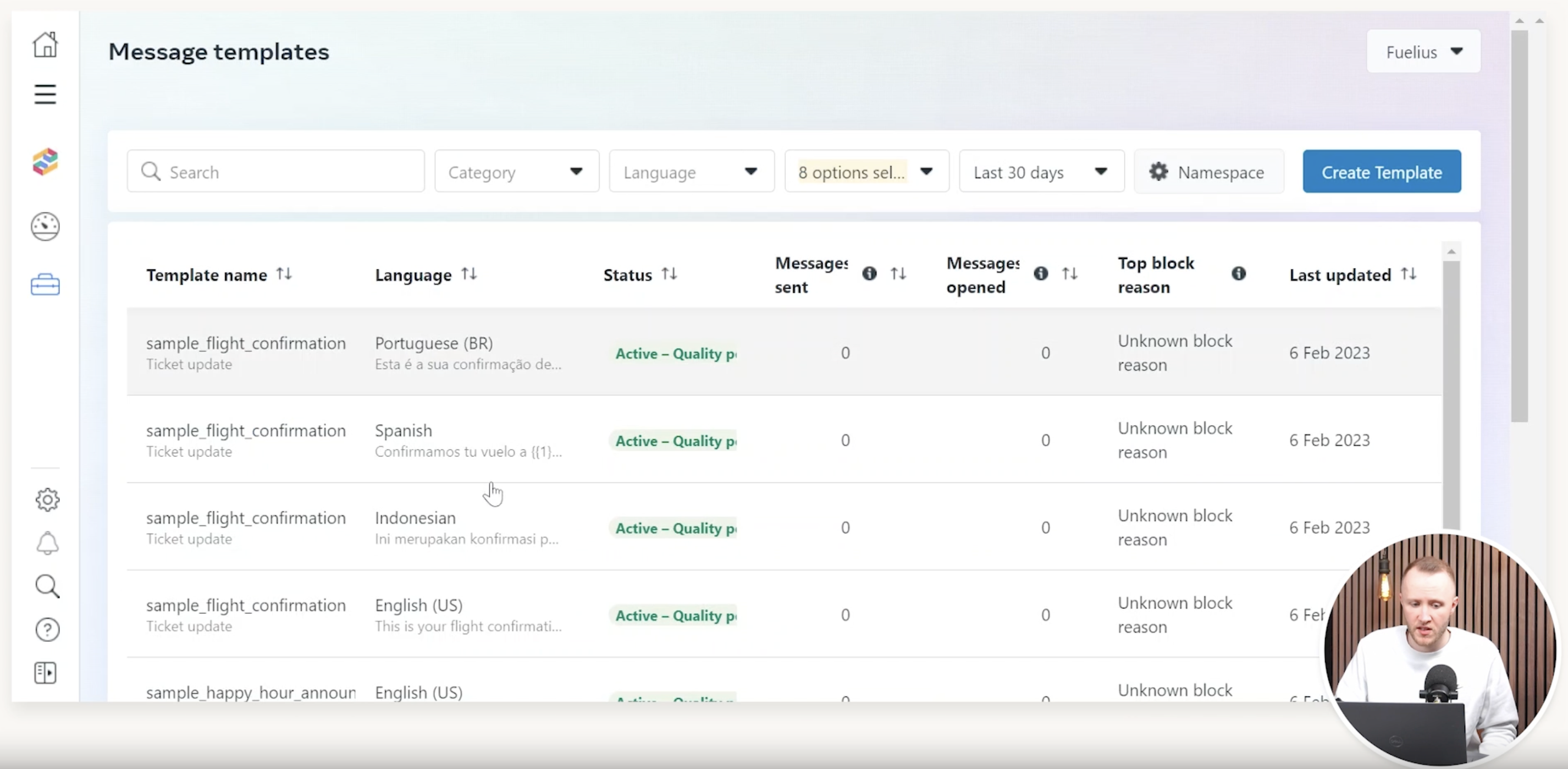
Task: Open notifications bell icon
Action: (47, 543)
